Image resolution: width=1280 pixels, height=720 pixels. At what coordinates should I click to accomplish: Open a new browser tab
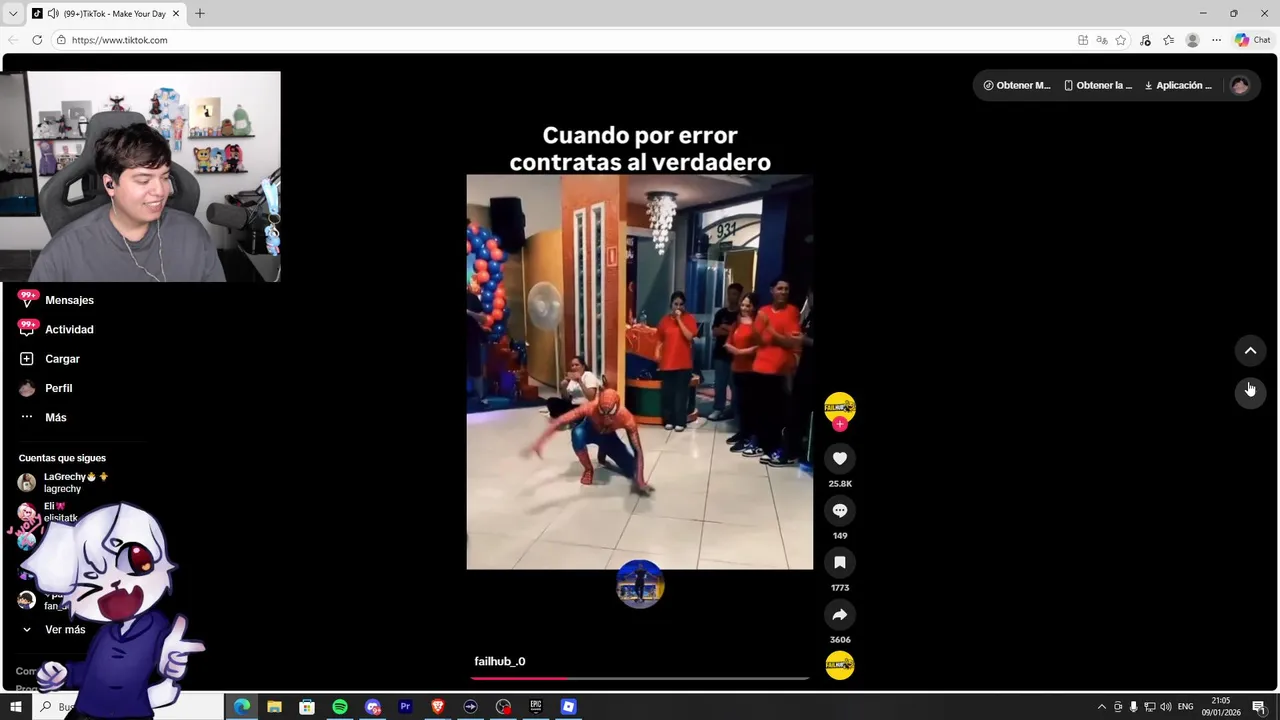click(x=200, y=14)
